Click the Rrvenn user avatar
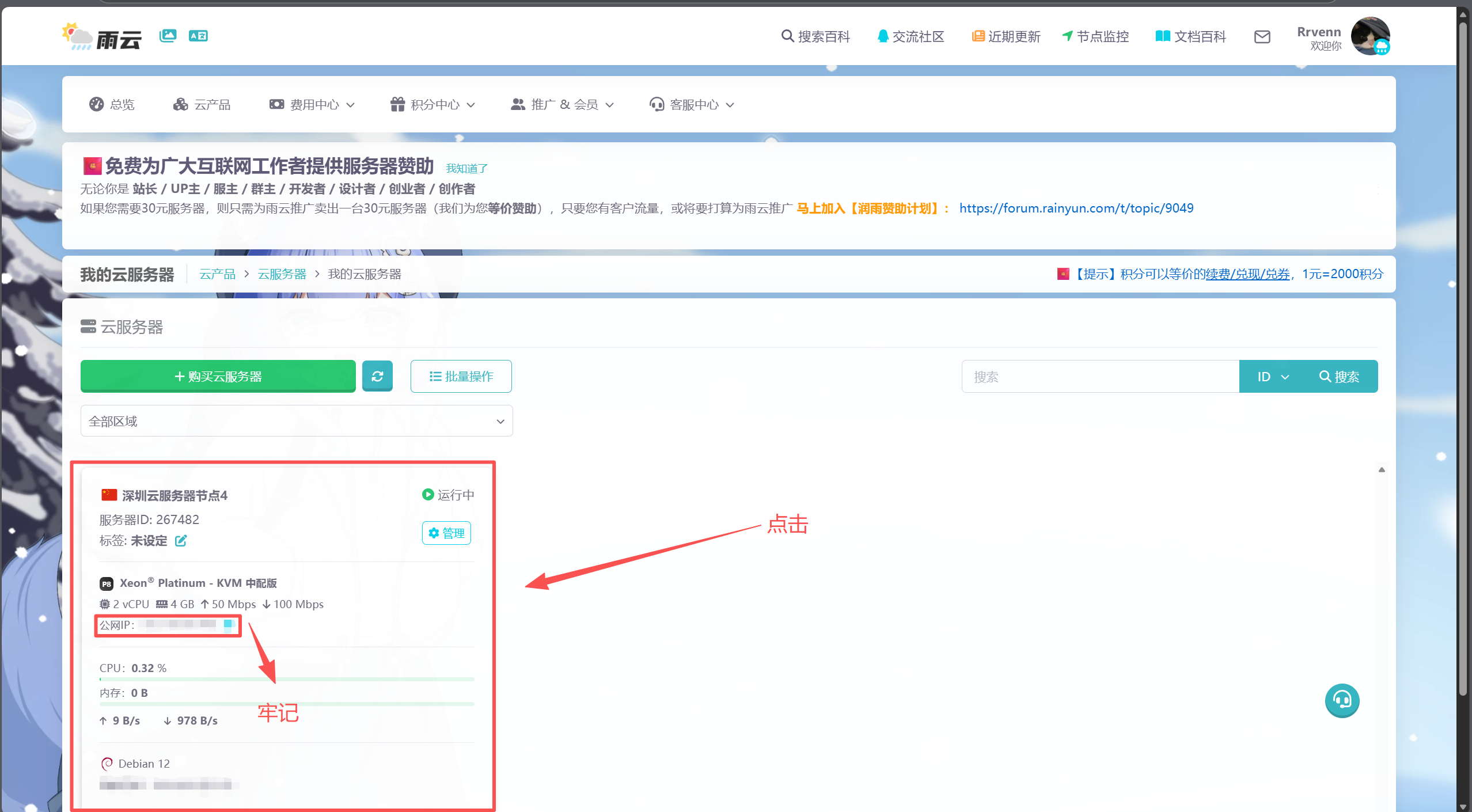The width and height of the screenshot is (1472, 812). pos(1370,36)
